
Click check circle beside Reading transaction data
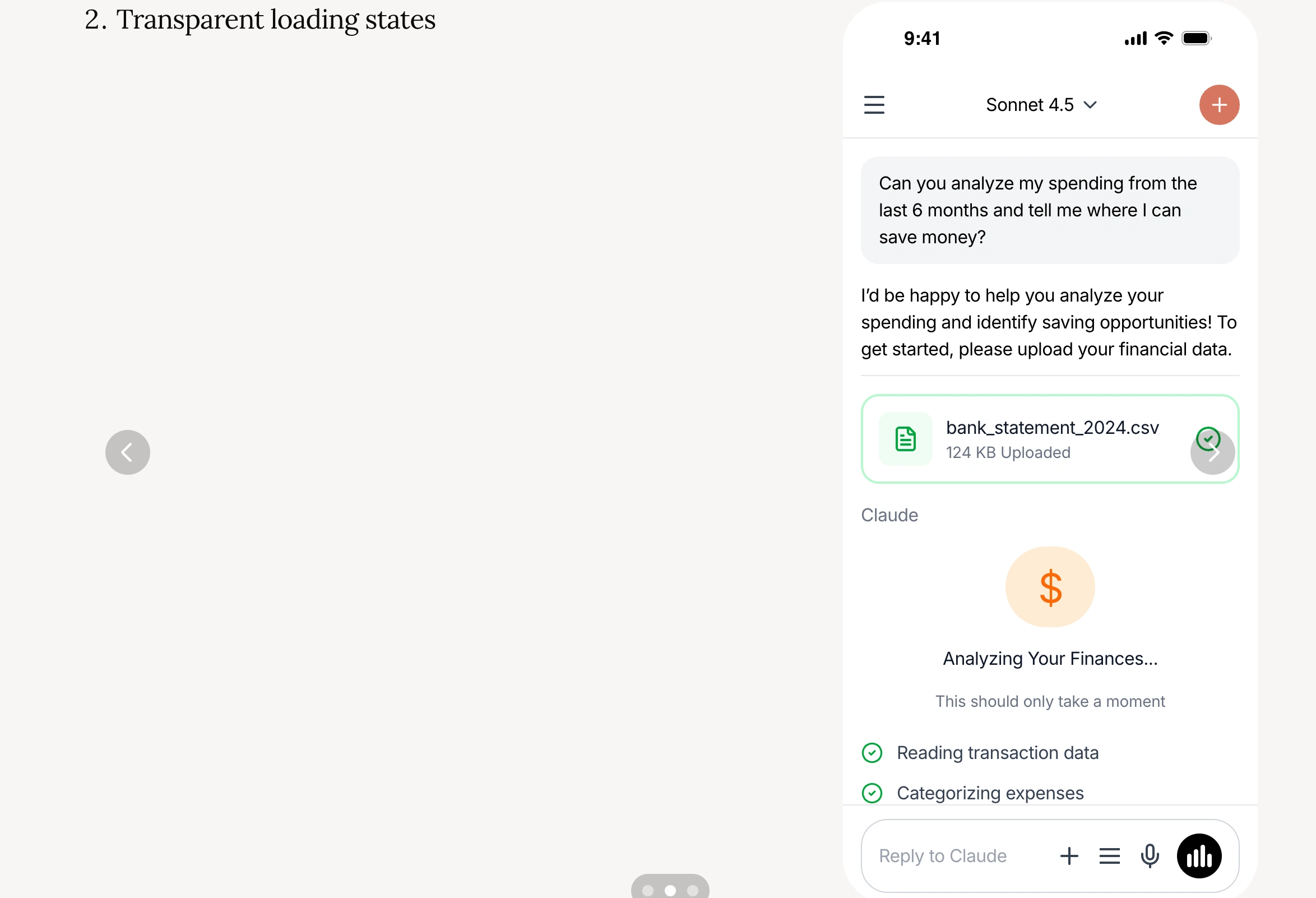872,752
